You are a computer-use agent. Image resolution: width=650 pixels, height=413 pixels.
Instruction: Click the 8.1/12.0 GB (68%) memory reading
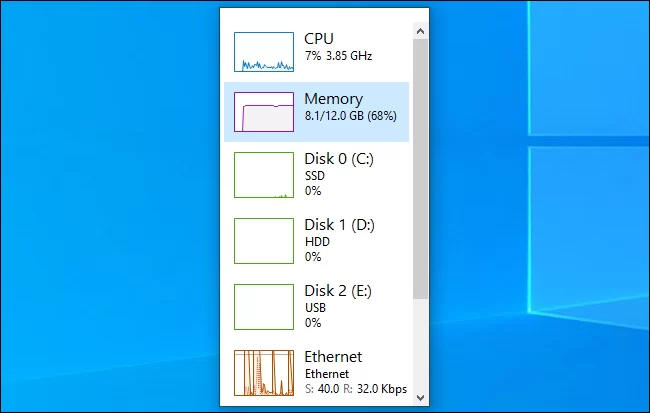click(350, 116)
